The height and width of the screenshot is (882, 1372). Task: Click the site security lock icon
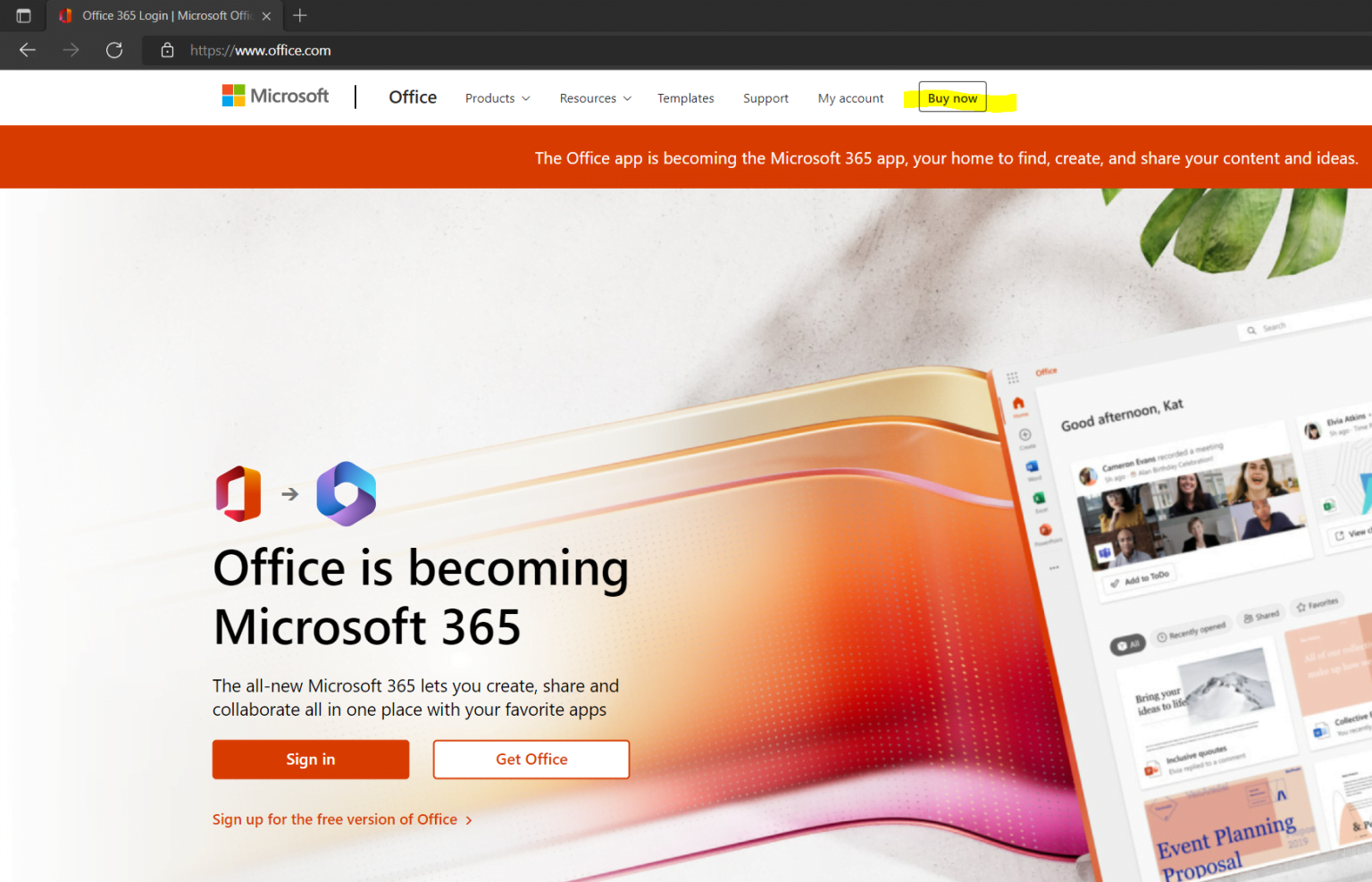[x=166, y=50]
